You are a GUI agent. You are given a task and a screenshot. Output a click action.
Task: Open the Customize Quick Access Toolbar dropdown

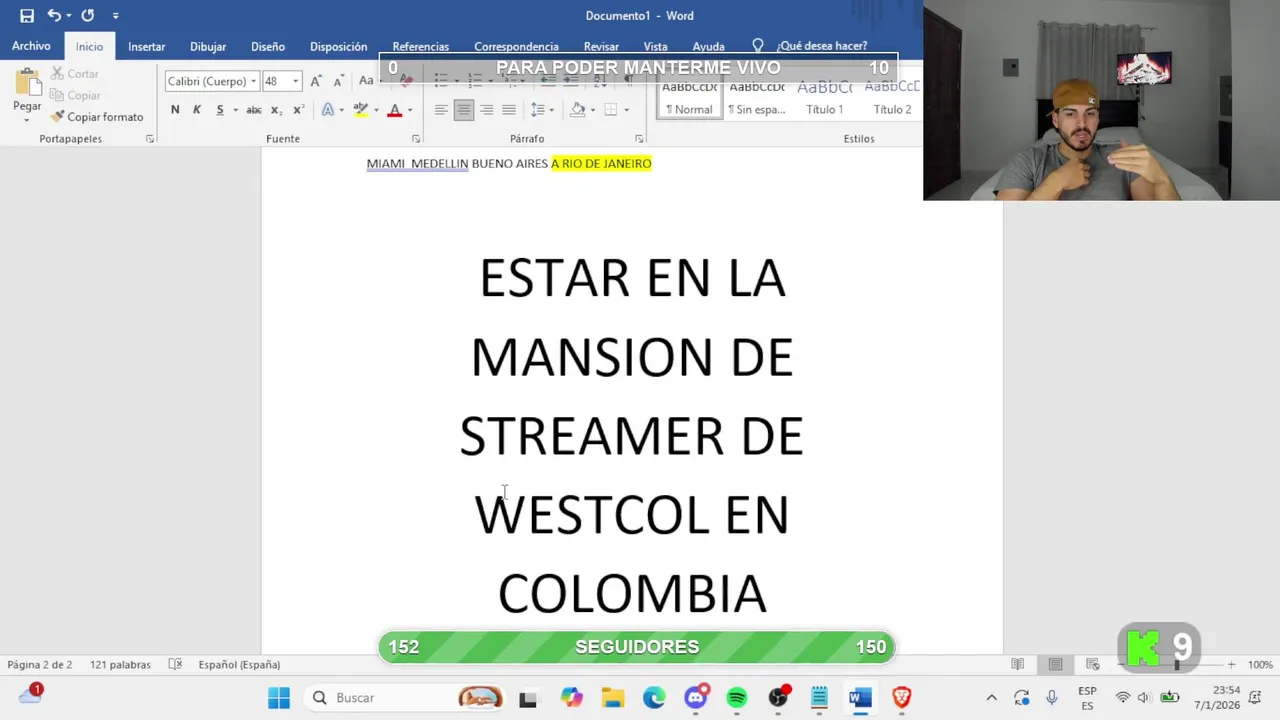tap(115, 16)
